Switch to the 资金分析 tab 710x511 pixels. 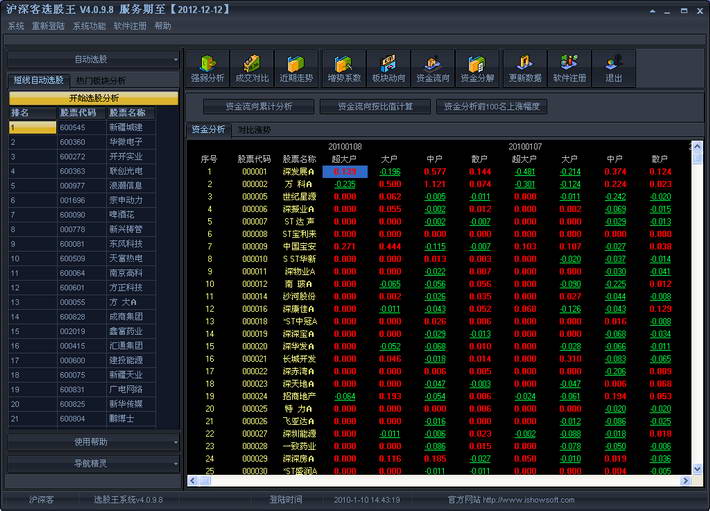point(208,130)
